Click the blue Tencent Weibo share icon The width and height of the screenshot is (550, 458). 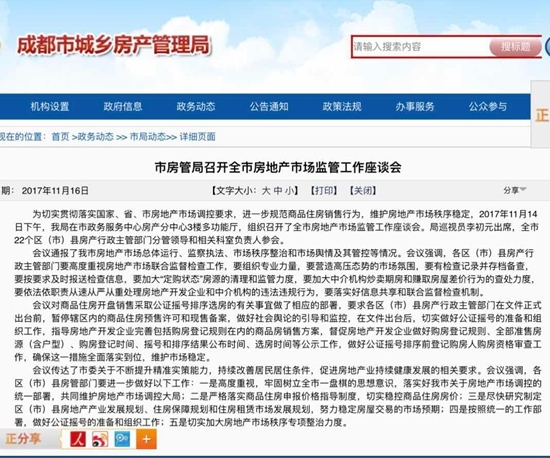pyautogui.click(x=122, y=439)
